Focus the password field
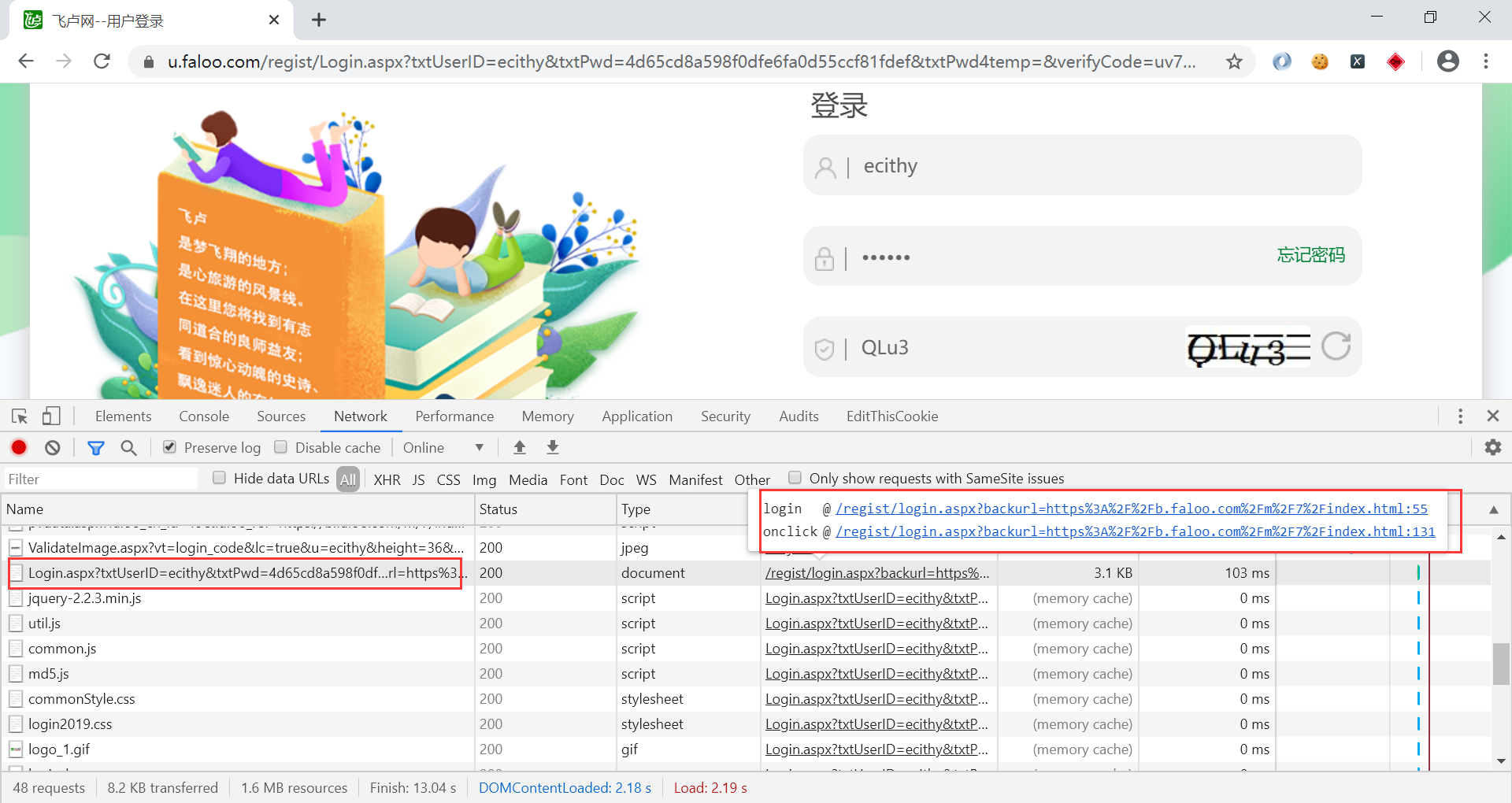This screenshot has width=1512, height=803. tap(1083, 257)
